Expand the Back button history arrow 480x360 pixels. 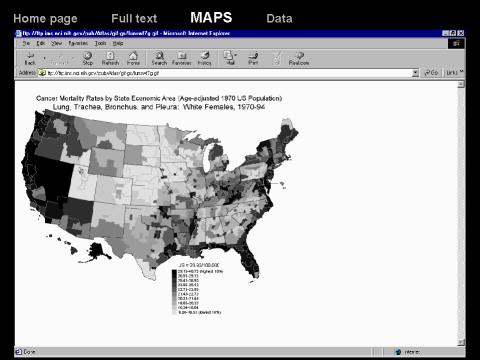click(44, 58)
